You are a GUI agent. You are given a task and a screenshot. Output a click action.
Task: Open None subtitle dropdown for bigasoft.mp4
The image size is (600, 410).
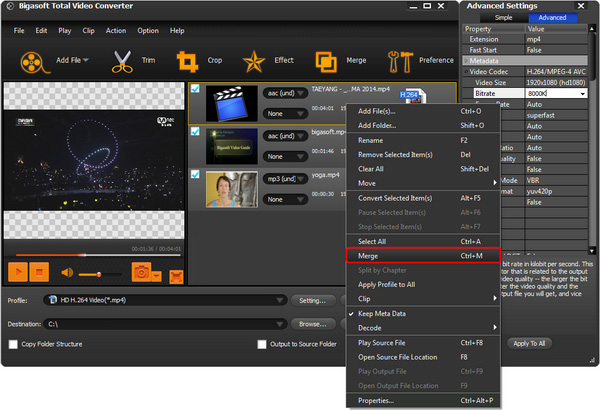[x=285, y=157]
